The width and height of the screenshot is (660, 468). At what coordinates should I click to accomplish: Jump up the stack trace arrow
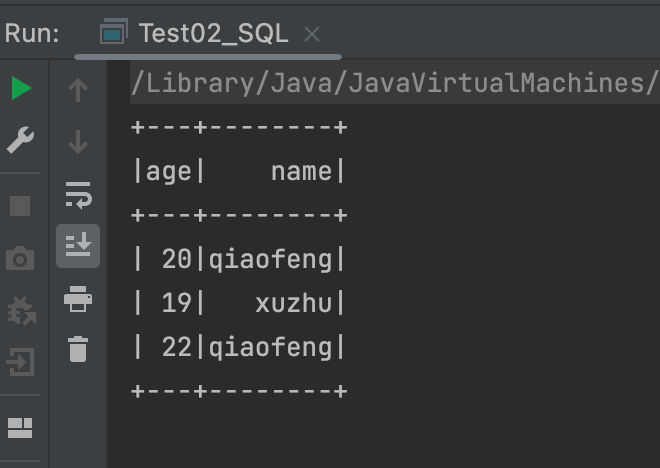(x=78, y=90)
